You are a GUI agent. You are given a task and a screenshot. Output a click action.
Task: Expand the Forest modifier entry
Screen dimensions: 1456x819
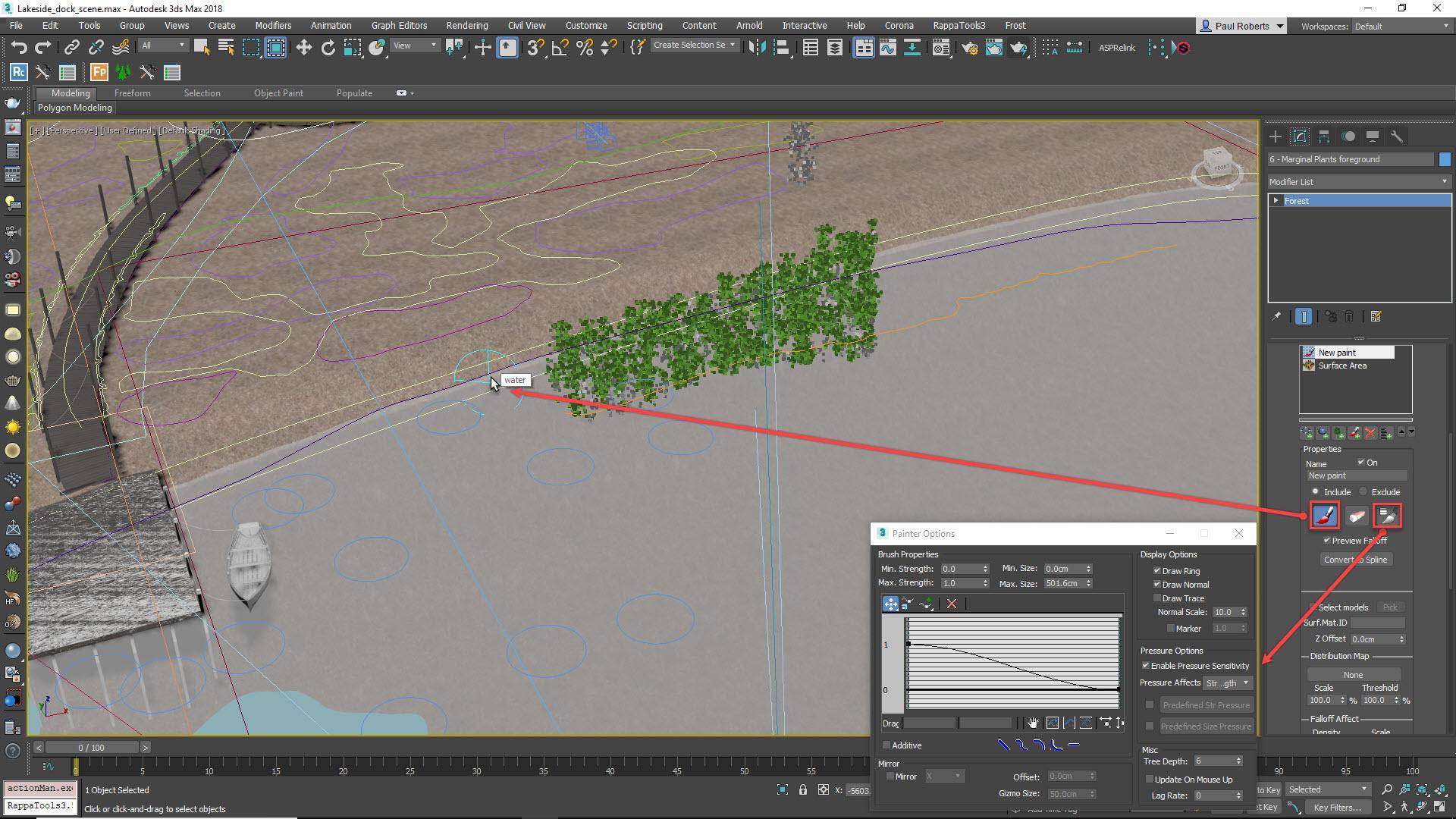[1276, 200]
